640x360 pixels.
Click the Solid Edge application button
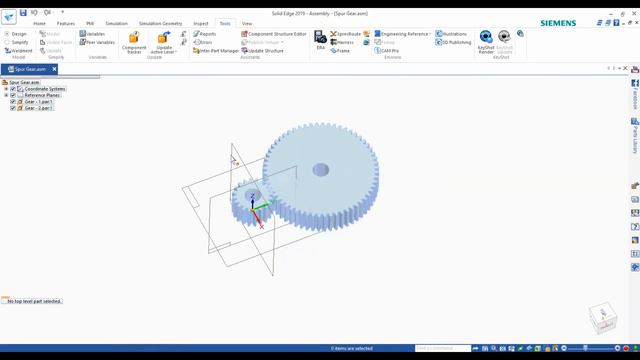tap(9, 17)
